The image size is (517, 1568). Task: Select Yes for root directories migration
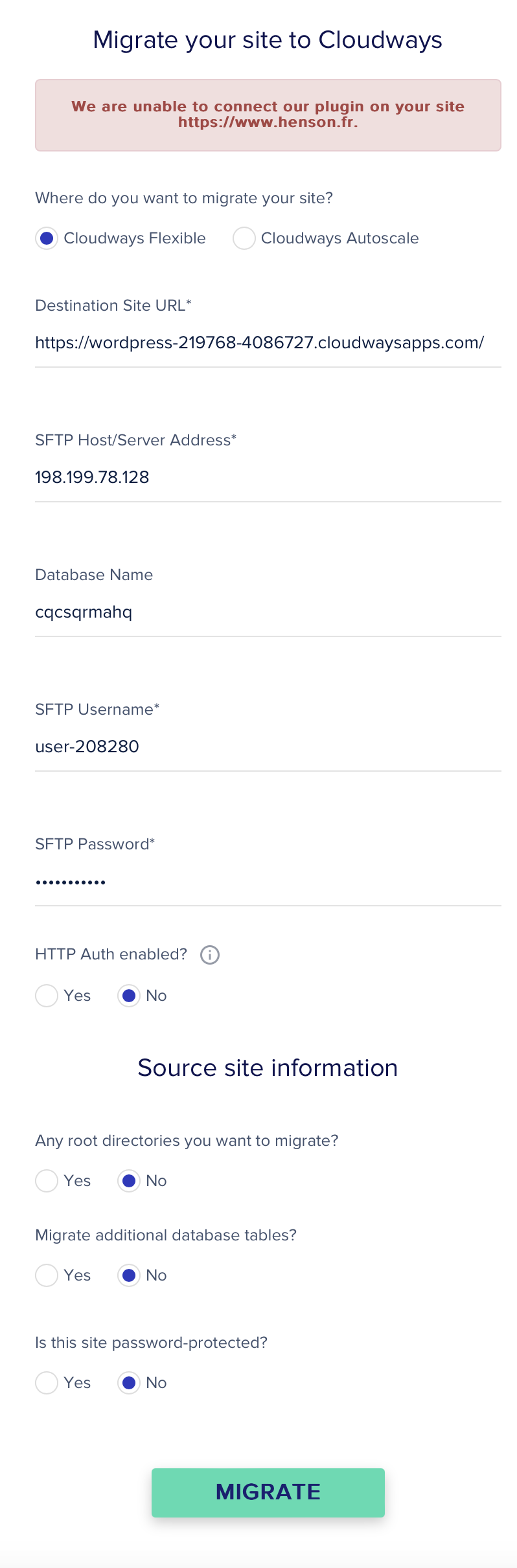[47, 1181]
